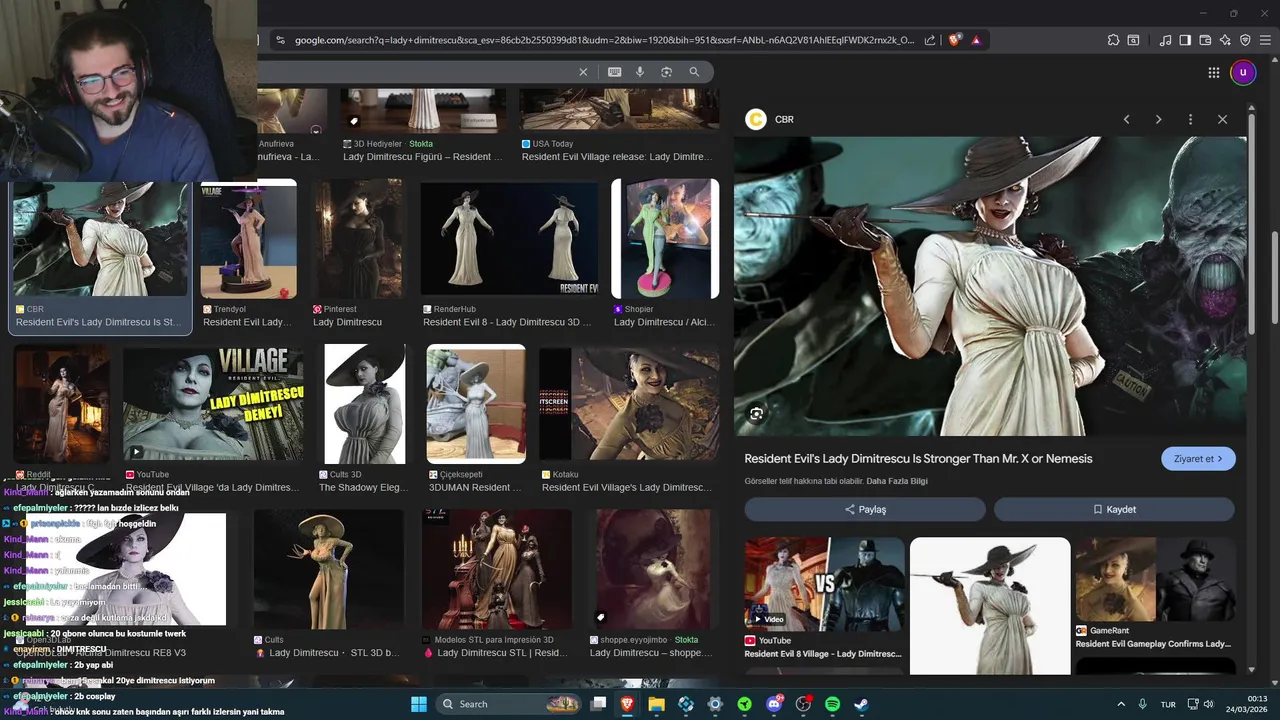1280x720 pixels.
Task: View site information in the address bar
Action: 280,40
